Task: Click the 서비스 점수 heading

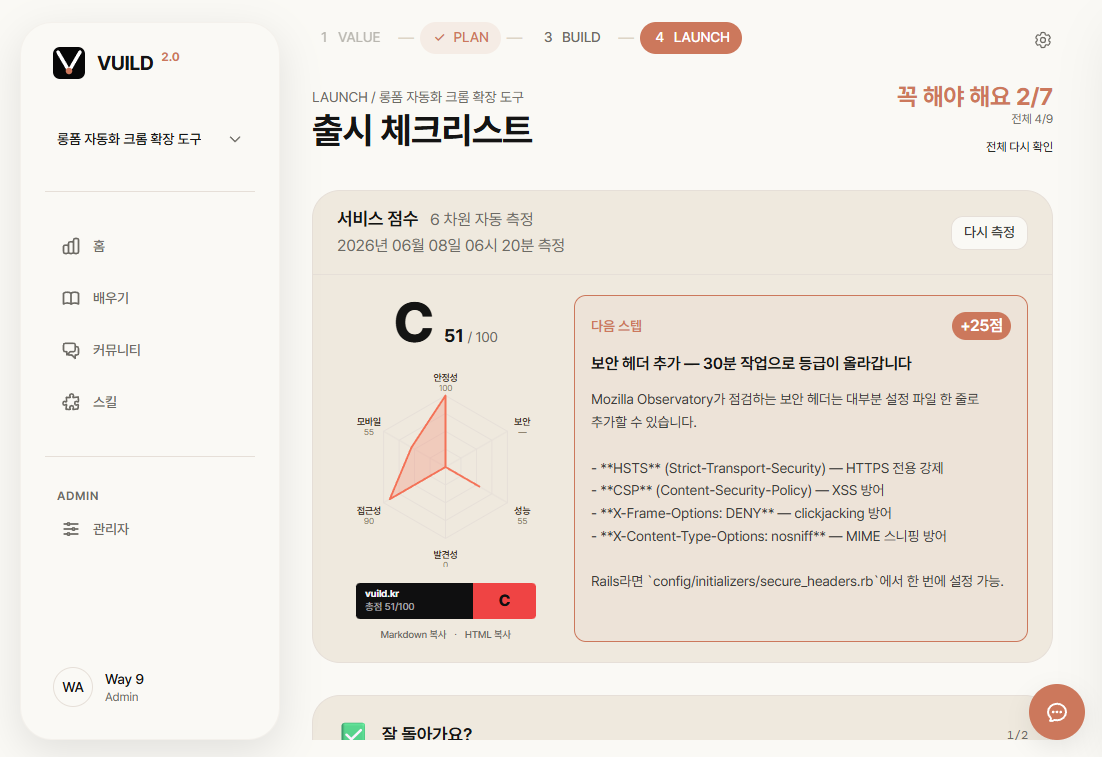Action: [377, 219]
